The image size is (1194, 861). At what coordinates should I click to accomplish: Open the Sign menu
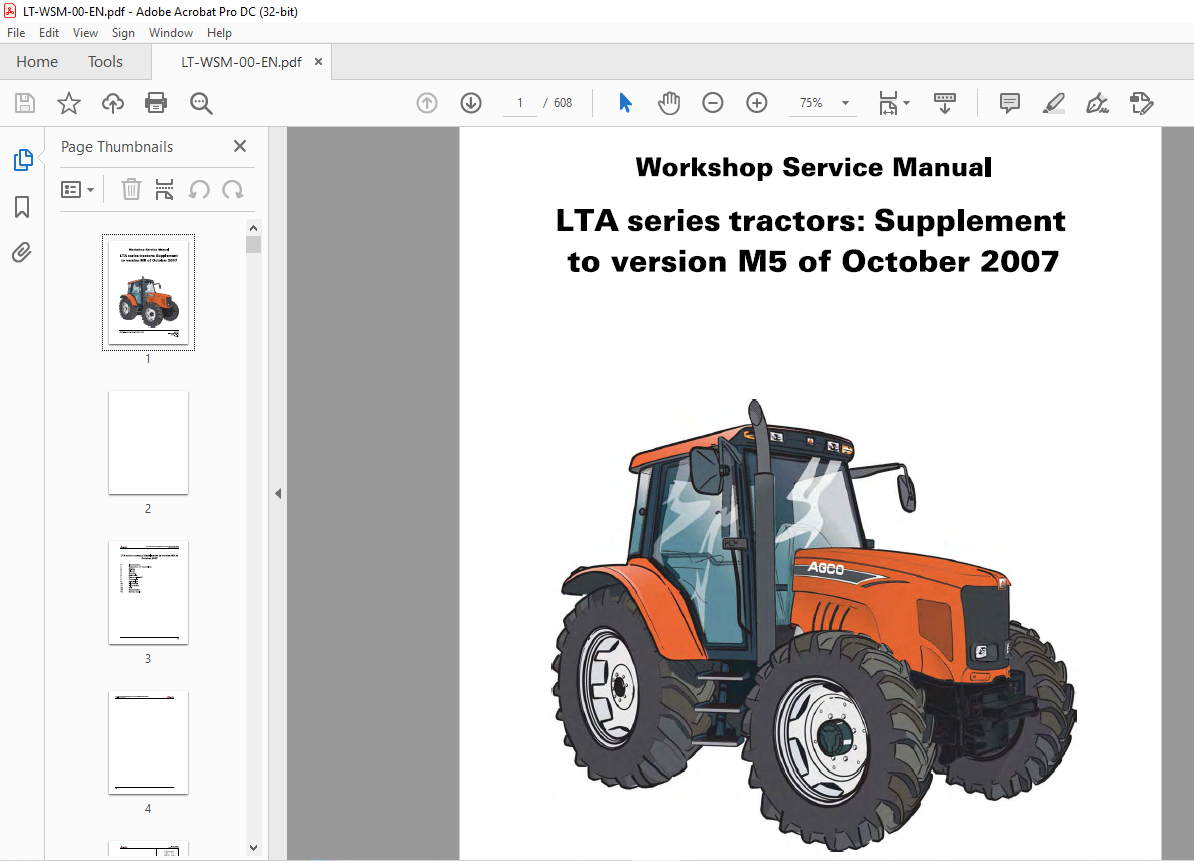coord(123,33)
